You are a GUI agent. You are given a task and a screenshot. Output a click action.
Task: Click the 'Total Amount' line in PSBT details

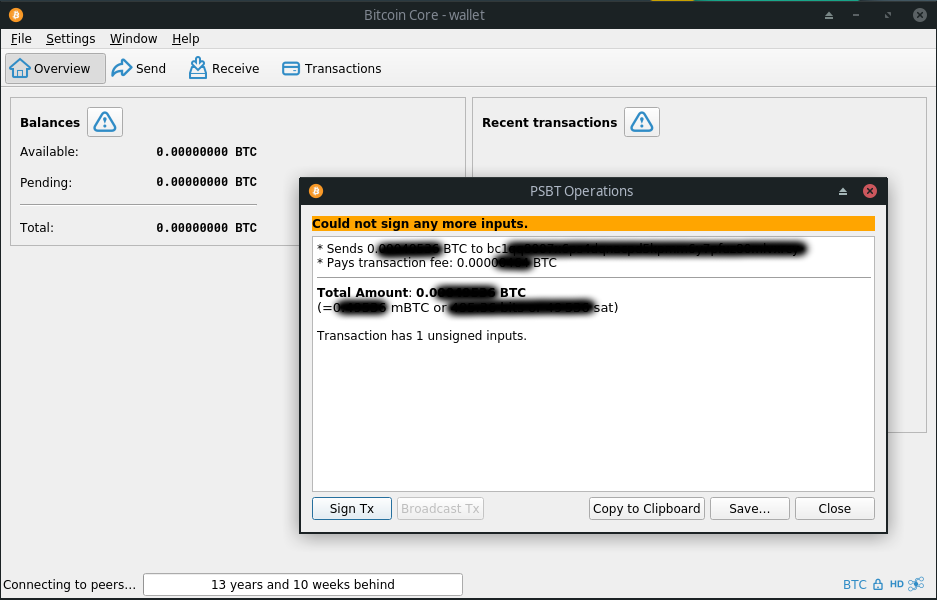click(421, 293)
